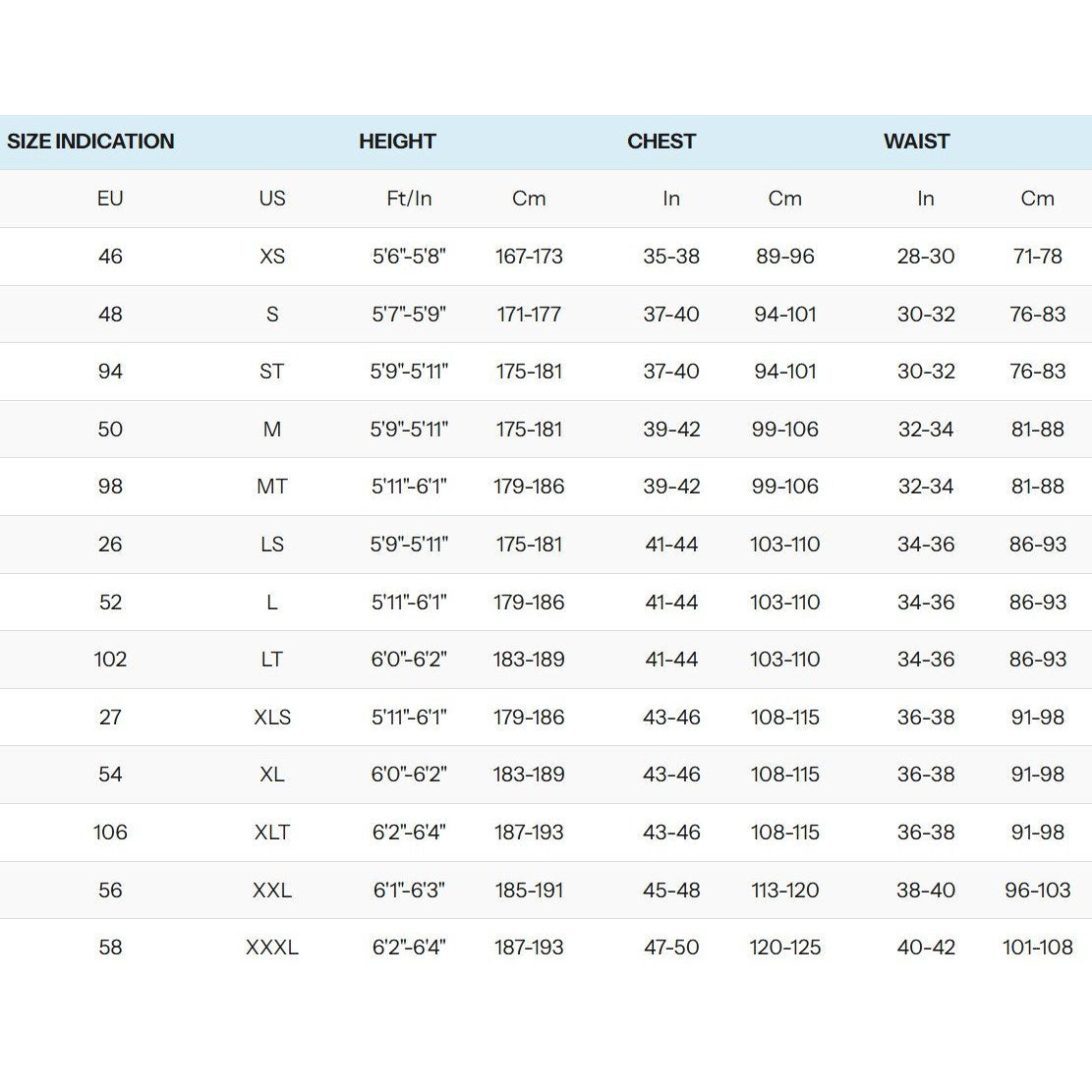Select the CHEST column header

coord(661,142)
